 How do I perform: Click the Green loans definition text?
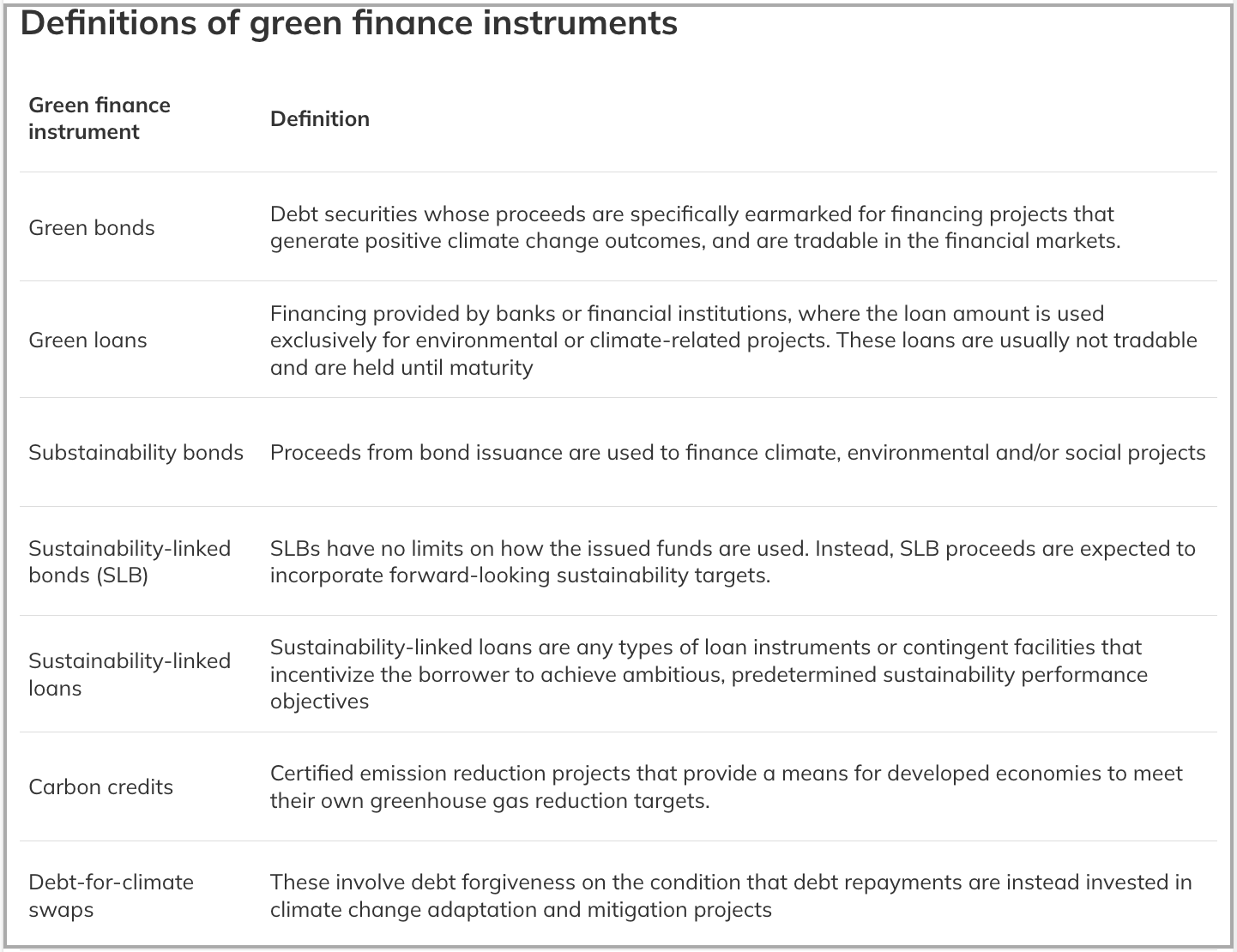[x=733, y=340]
